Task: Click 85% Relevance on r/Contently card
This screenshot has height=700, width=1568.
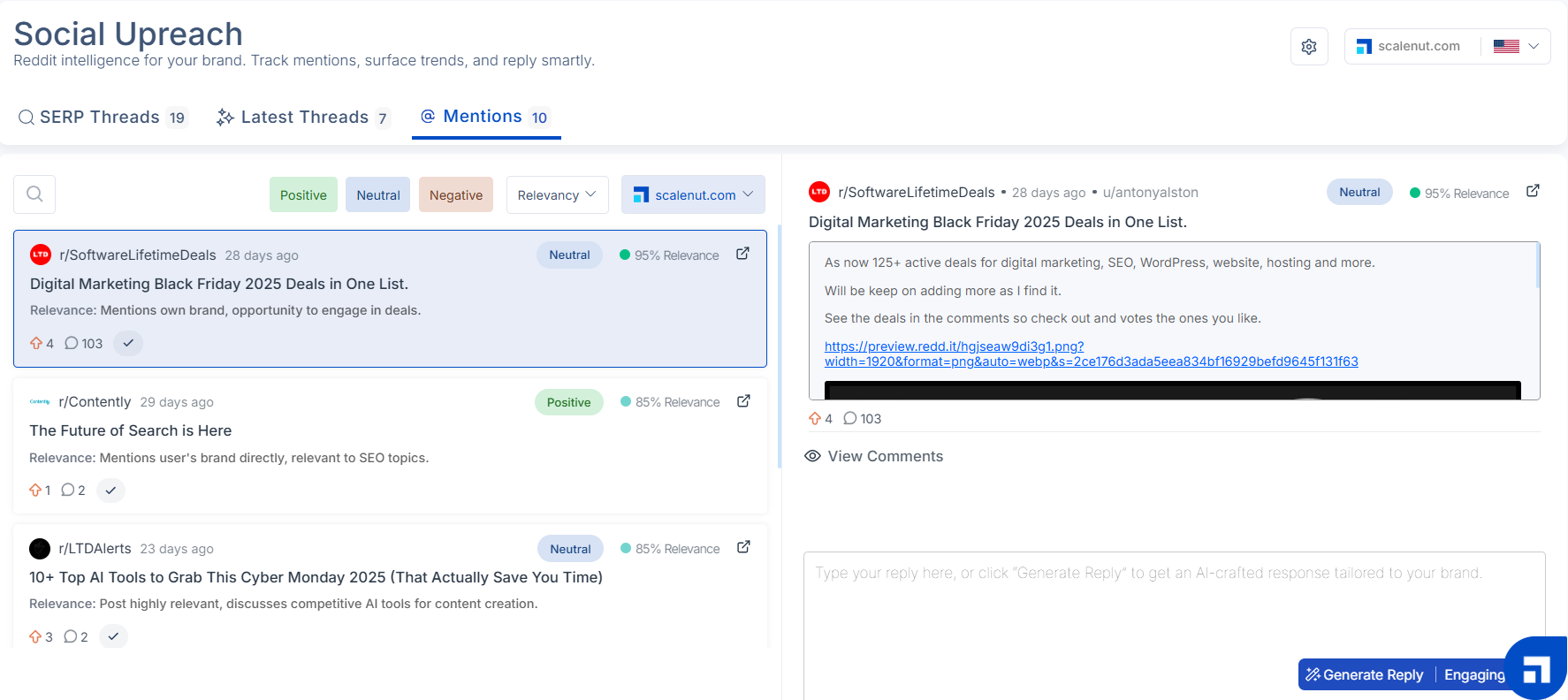Action: [670, 402]
